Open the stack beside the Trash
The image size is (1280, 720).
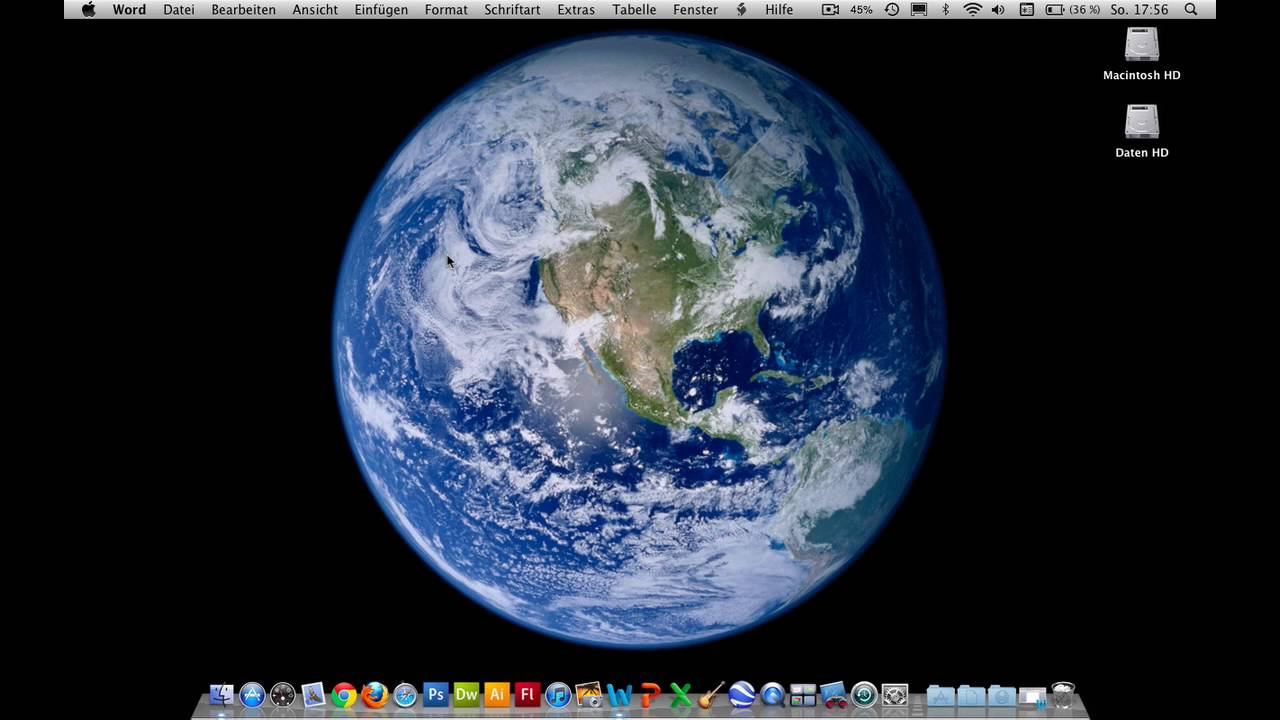pos(1032,697)
